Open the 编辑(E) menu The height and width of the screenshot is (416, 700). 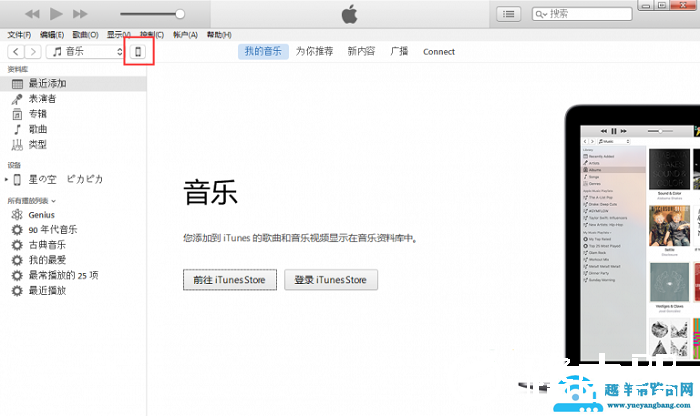(x=52, y=35)
